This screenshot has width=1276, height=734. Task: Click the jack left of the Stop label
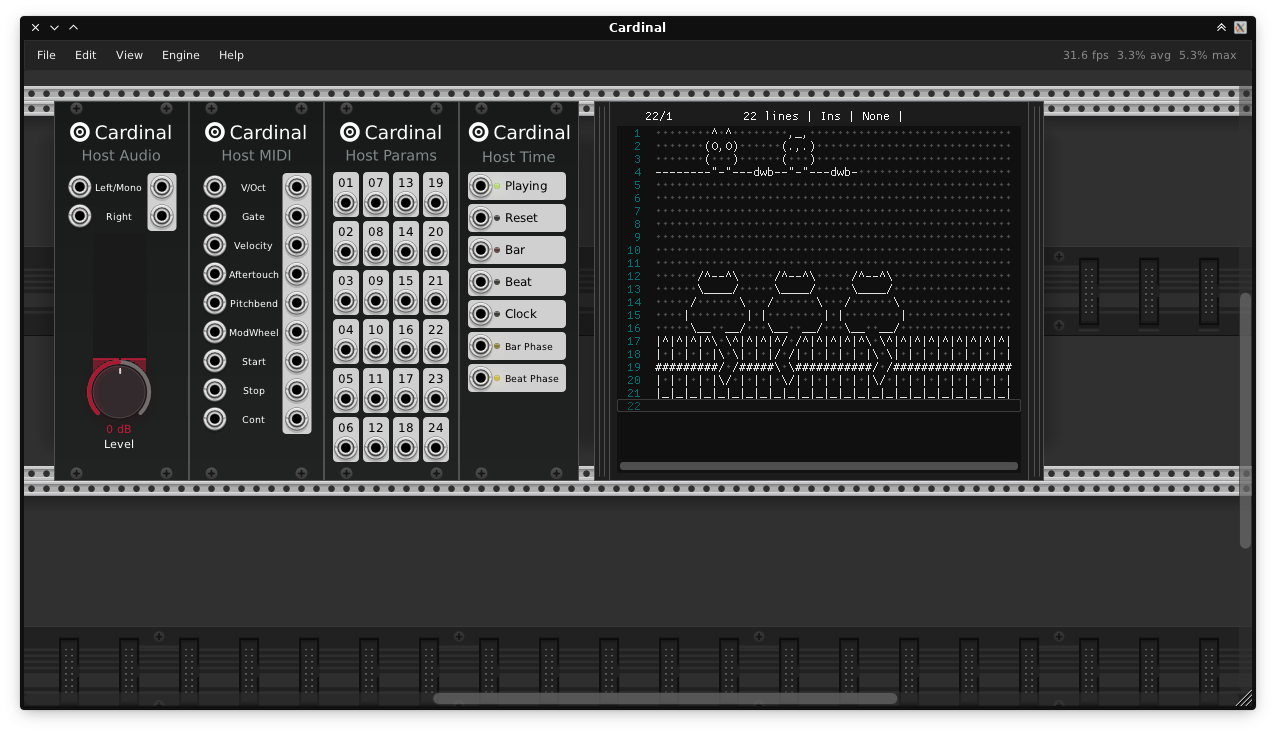click(215, 390)
